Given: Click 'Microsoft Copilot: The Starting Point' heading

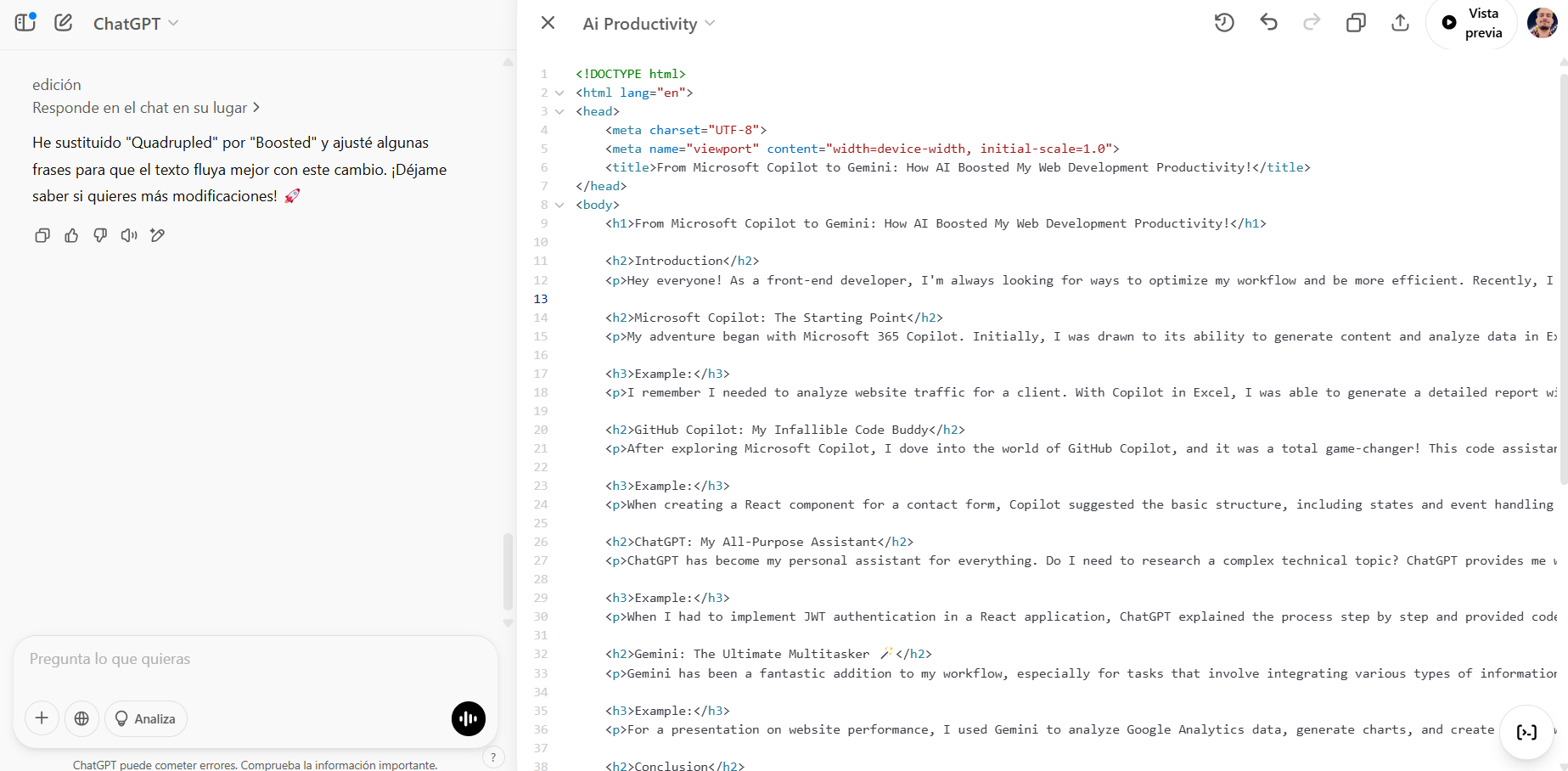Looking at the screenshot, I should 774,318.
